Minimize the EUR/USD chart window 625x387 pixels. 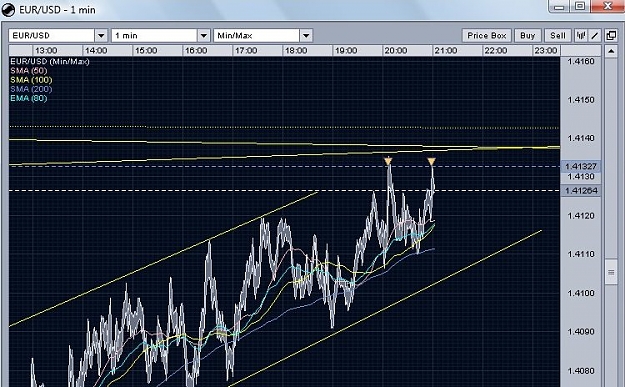(559, 6)
